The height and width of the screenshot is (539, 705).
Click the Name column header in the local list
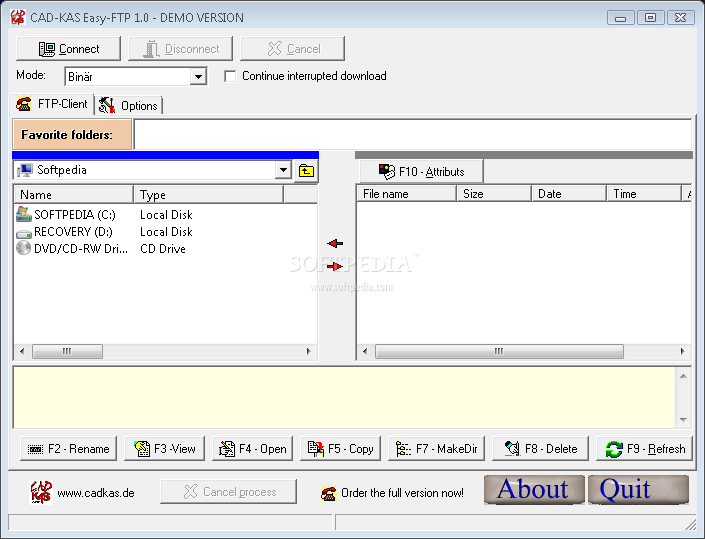point(74,195)
